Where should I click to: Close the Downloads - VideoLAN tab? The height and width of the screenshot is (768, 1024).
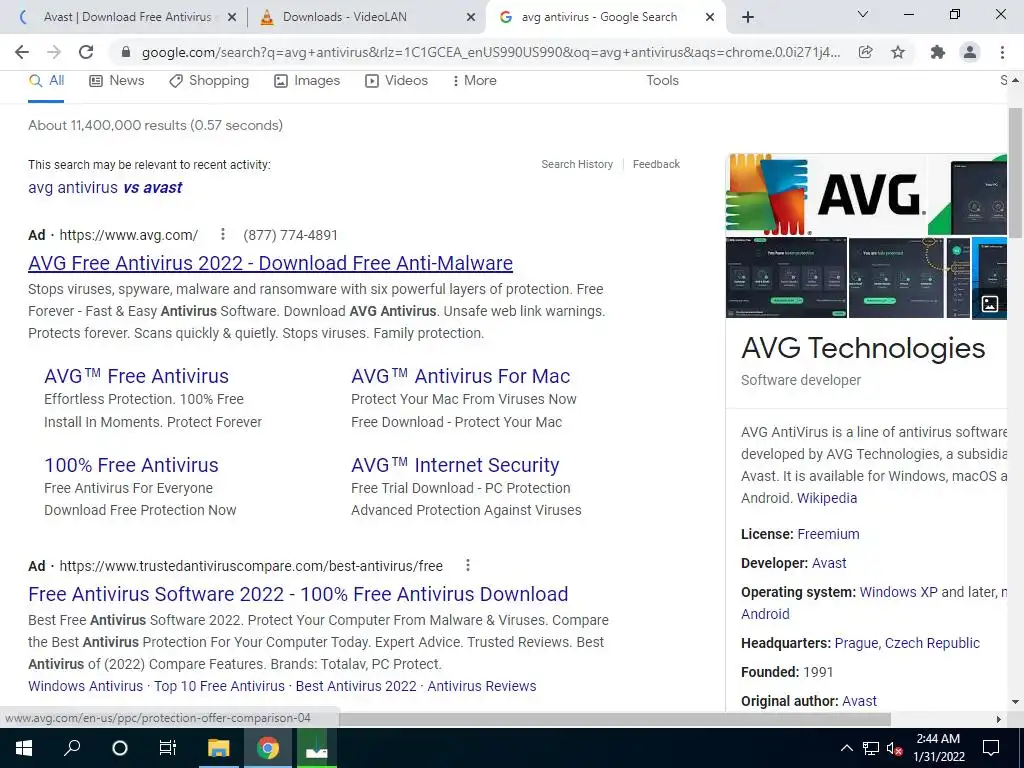470,18
